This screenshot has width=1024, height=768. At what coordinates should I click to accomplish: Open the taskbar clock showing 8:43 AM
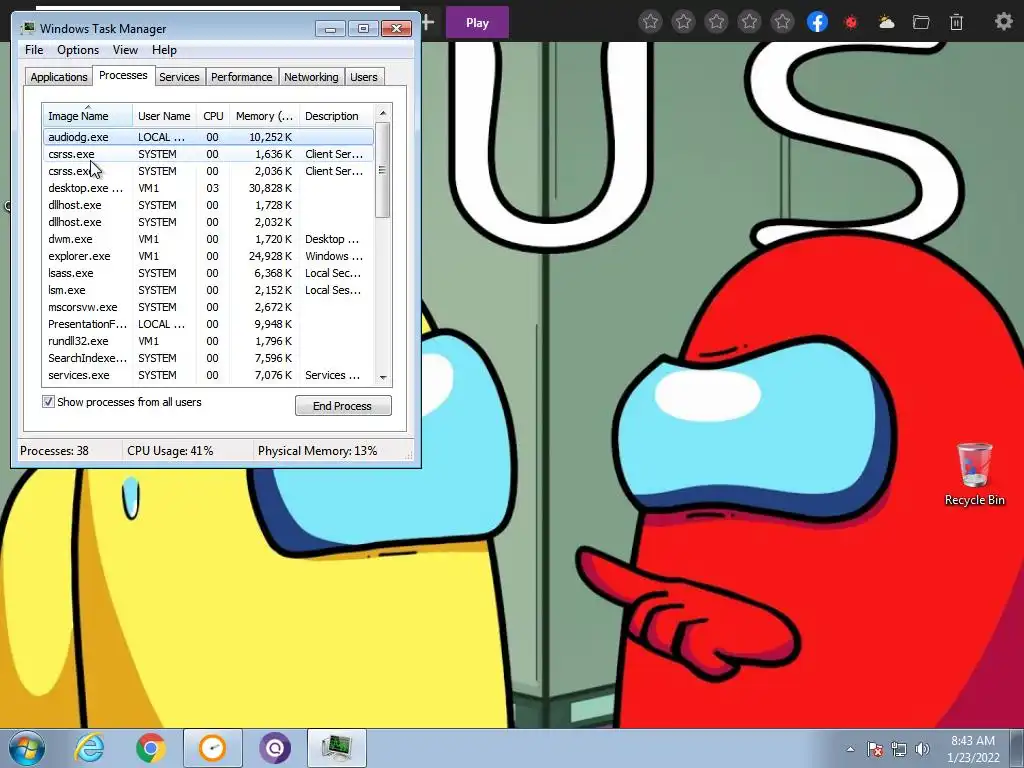[973, 749]
